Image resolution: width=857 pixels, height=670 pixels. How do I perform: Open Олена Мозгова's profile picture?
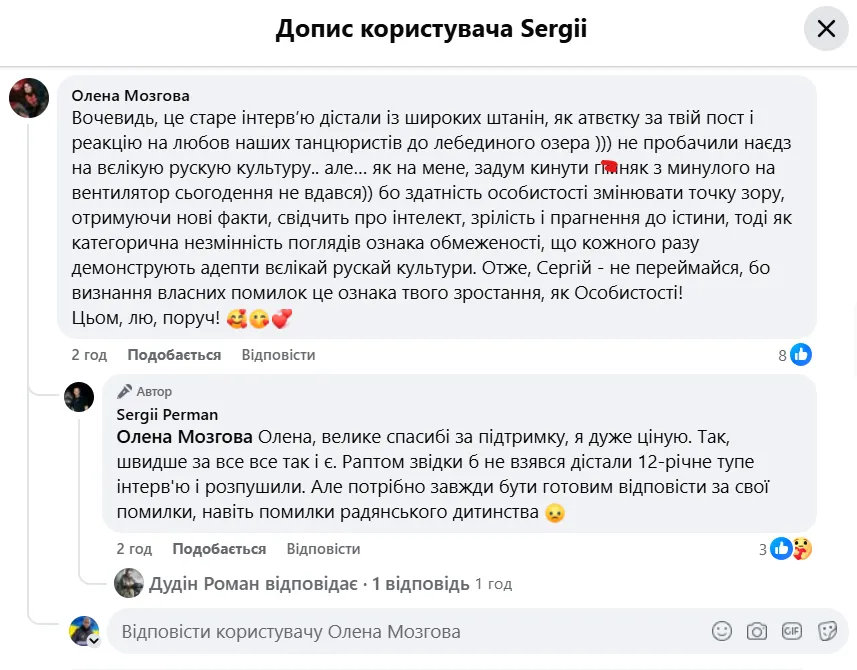coord(29,98)
